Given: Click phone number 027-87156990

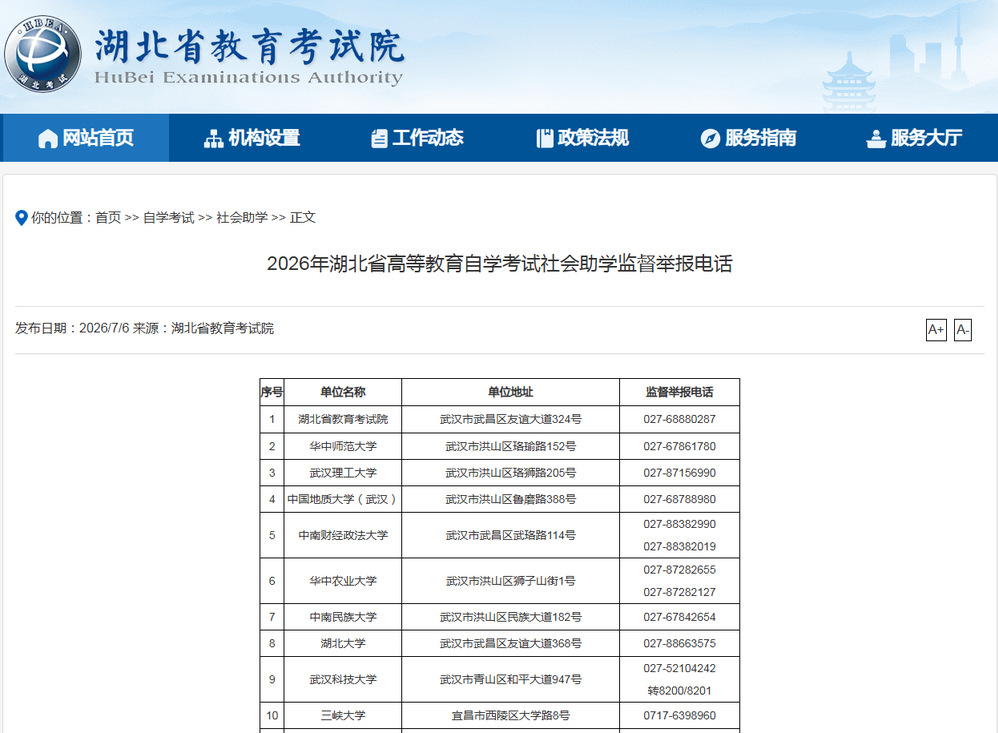Looking at the screenshot, I should (x=679, y=473).
